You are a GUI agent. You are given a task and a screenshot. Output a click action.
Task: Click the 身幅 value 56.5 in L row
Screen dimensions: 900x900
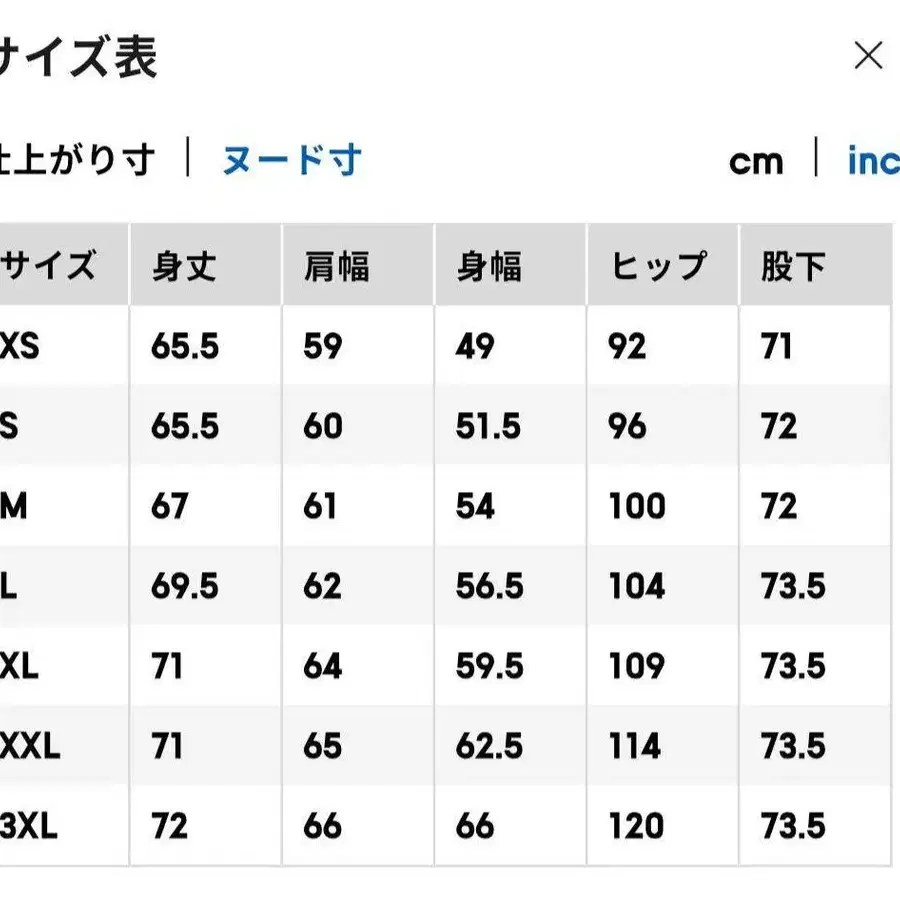click(x=490, y=587)
